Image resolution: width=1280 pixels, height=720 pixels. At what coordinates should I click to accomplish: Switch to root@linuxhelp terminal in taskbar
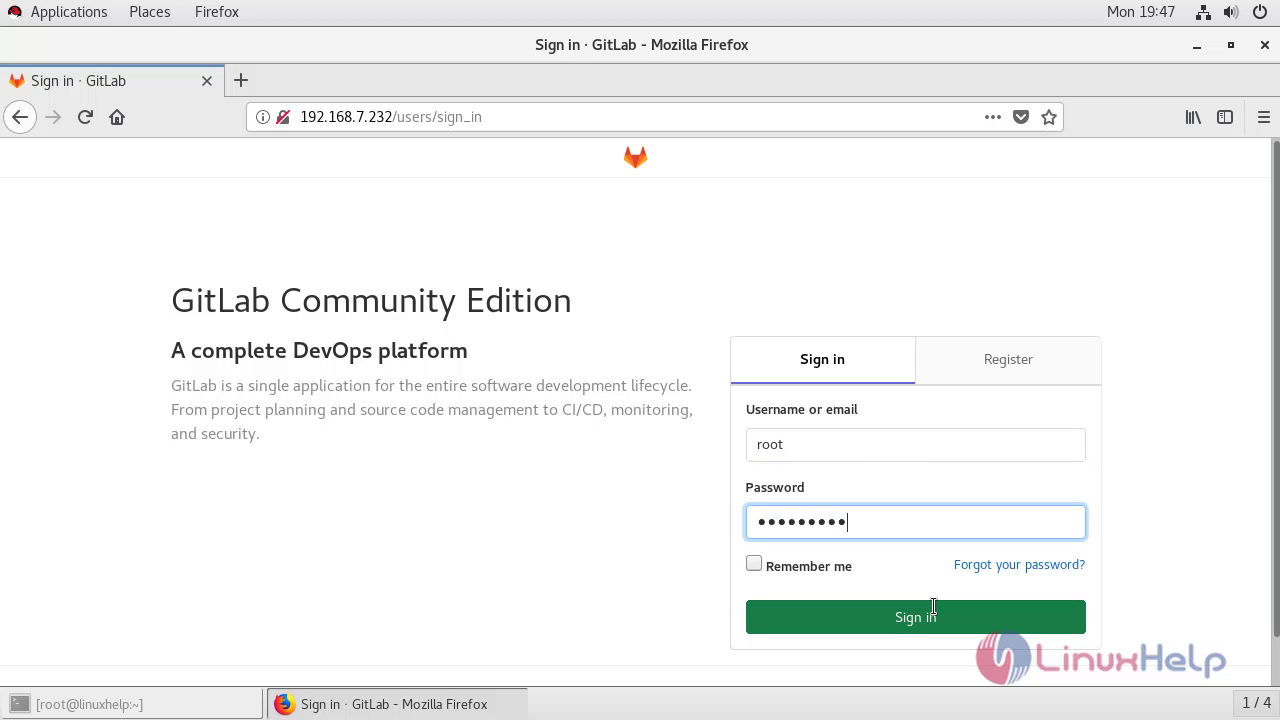pos(132,704)
